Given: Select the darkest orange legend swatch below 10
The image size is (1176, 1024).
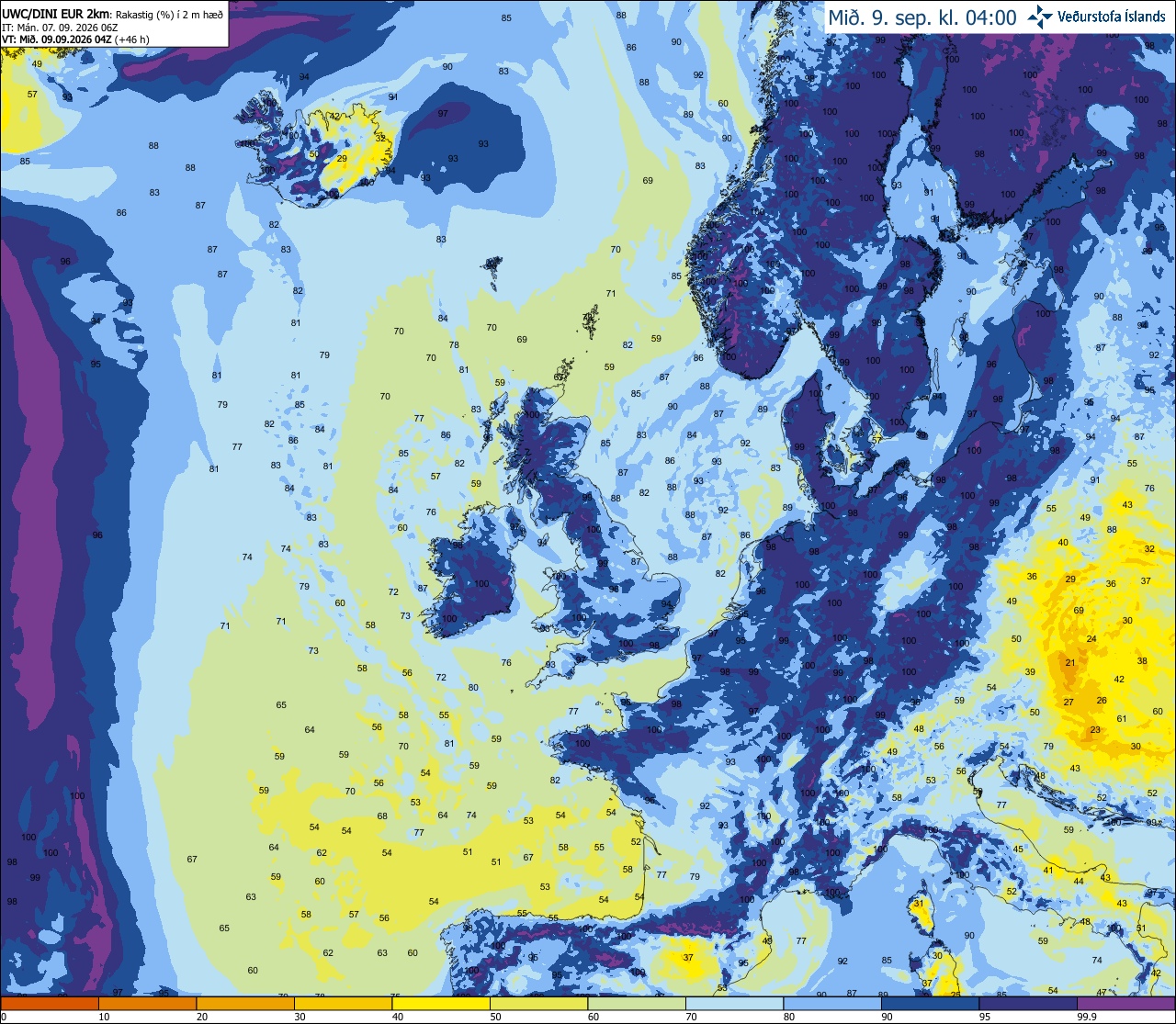Looking at the screenshot, I should (x=50, y=1004).
